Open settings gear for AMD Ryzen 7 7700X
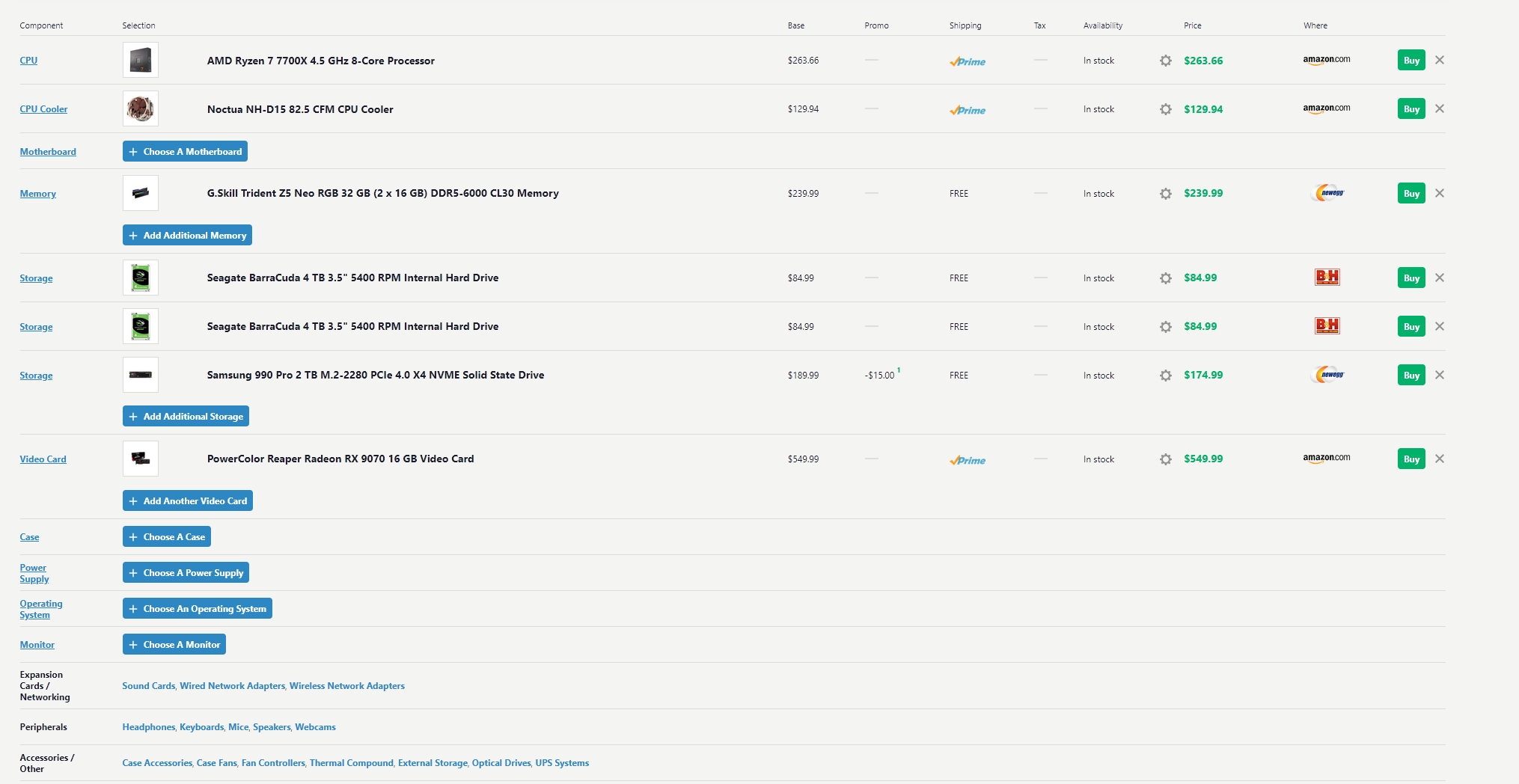Screen dimensions: 1519x784 (x=1165, y=61)
